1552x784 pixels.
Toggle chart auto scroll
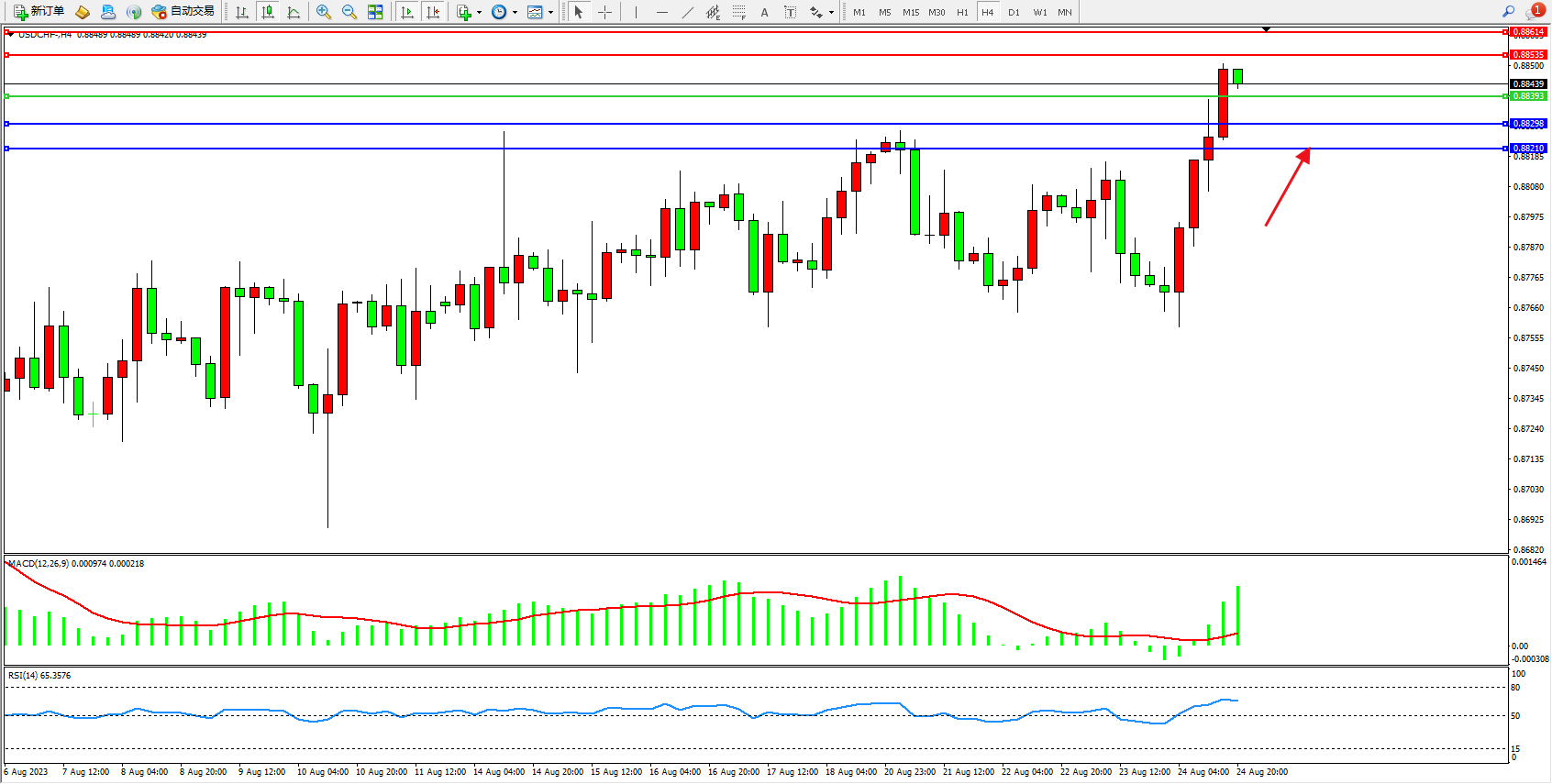point(407,12)
